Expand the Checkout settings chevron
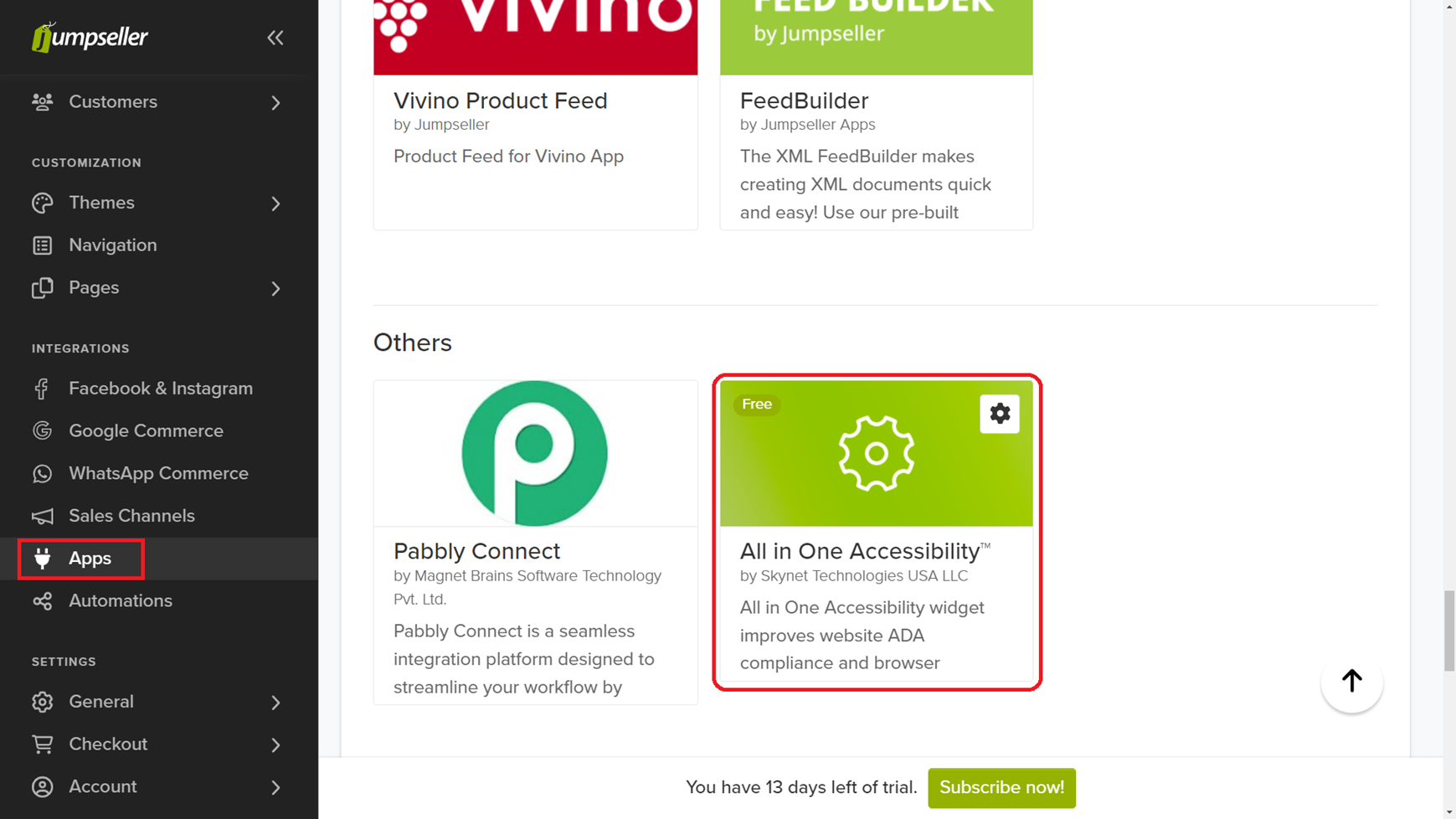The image size is (1456, 819). pos(275,744)
